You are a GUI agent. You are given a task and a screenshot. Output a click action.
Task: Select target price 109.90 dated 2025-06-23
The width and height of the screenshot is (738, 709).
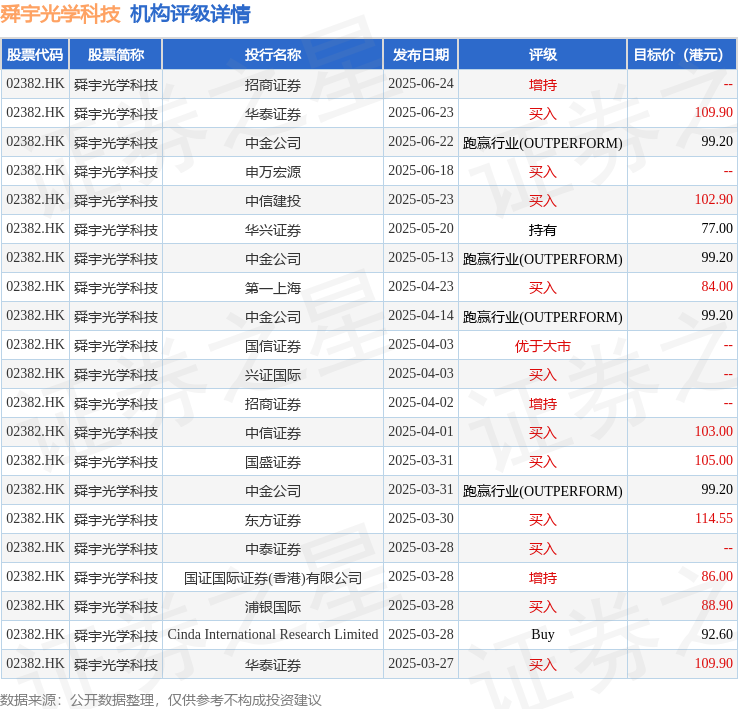tap(714, 113)
